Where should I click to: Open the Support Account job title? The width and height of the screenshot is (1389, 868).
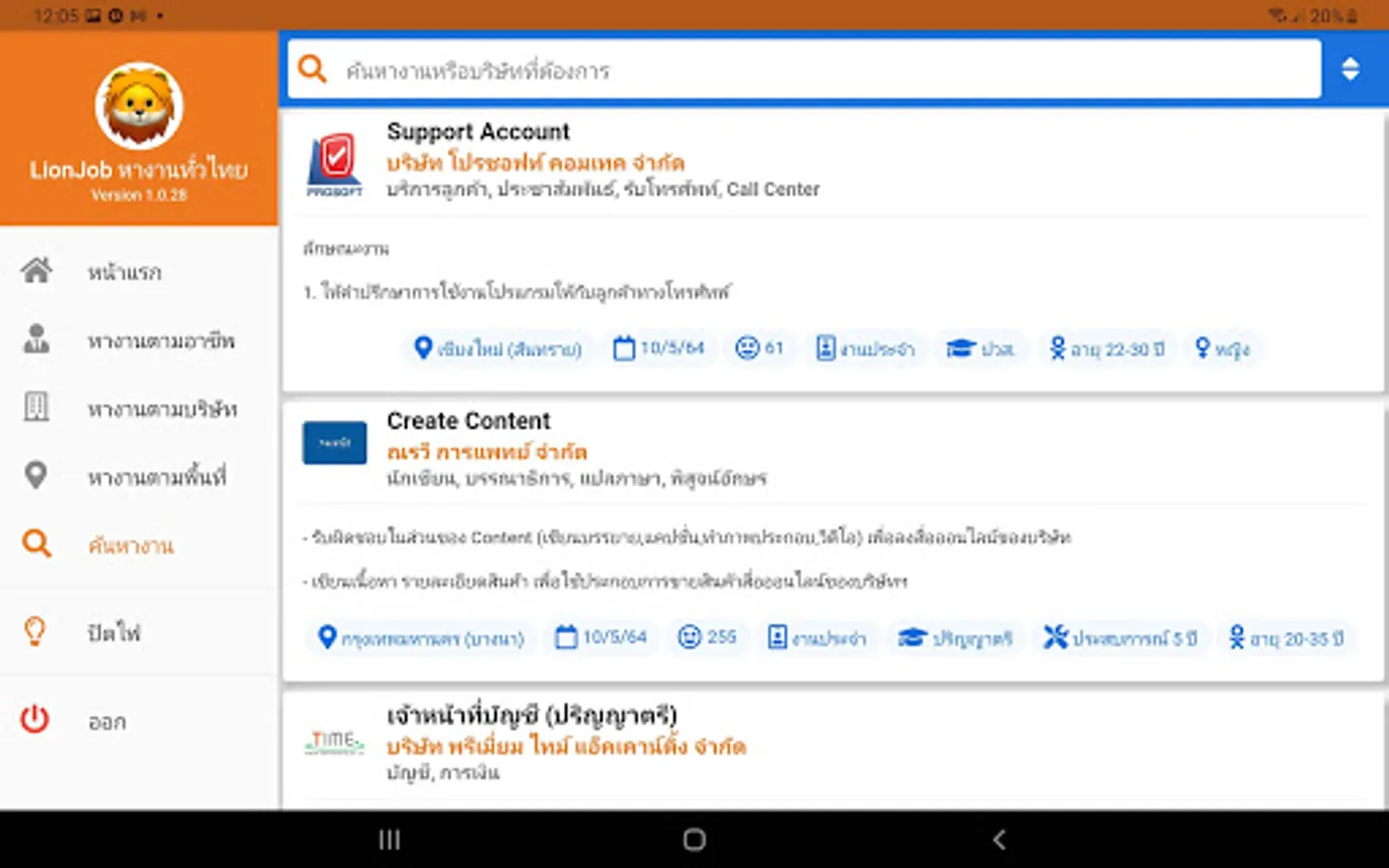(x=478, y=132)
